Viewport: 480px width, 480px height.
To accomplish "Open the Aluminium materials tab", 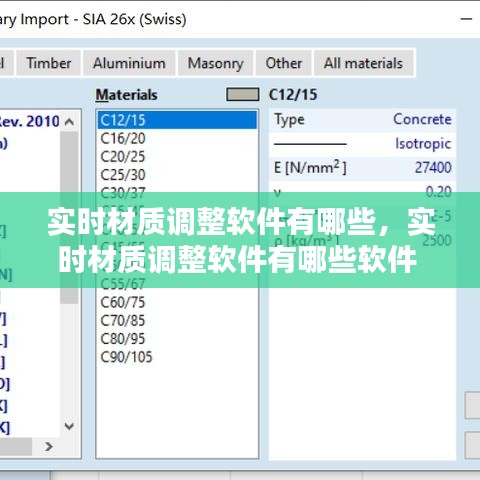I will tap(129, 63).
